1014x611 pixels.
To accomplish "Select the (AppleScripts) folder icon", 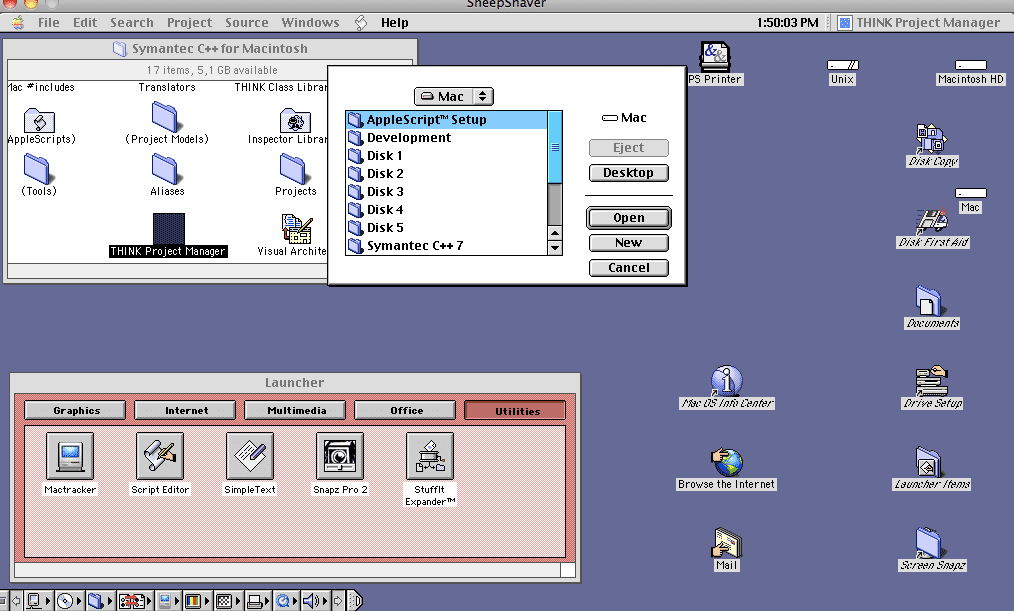I will (39, 120).
